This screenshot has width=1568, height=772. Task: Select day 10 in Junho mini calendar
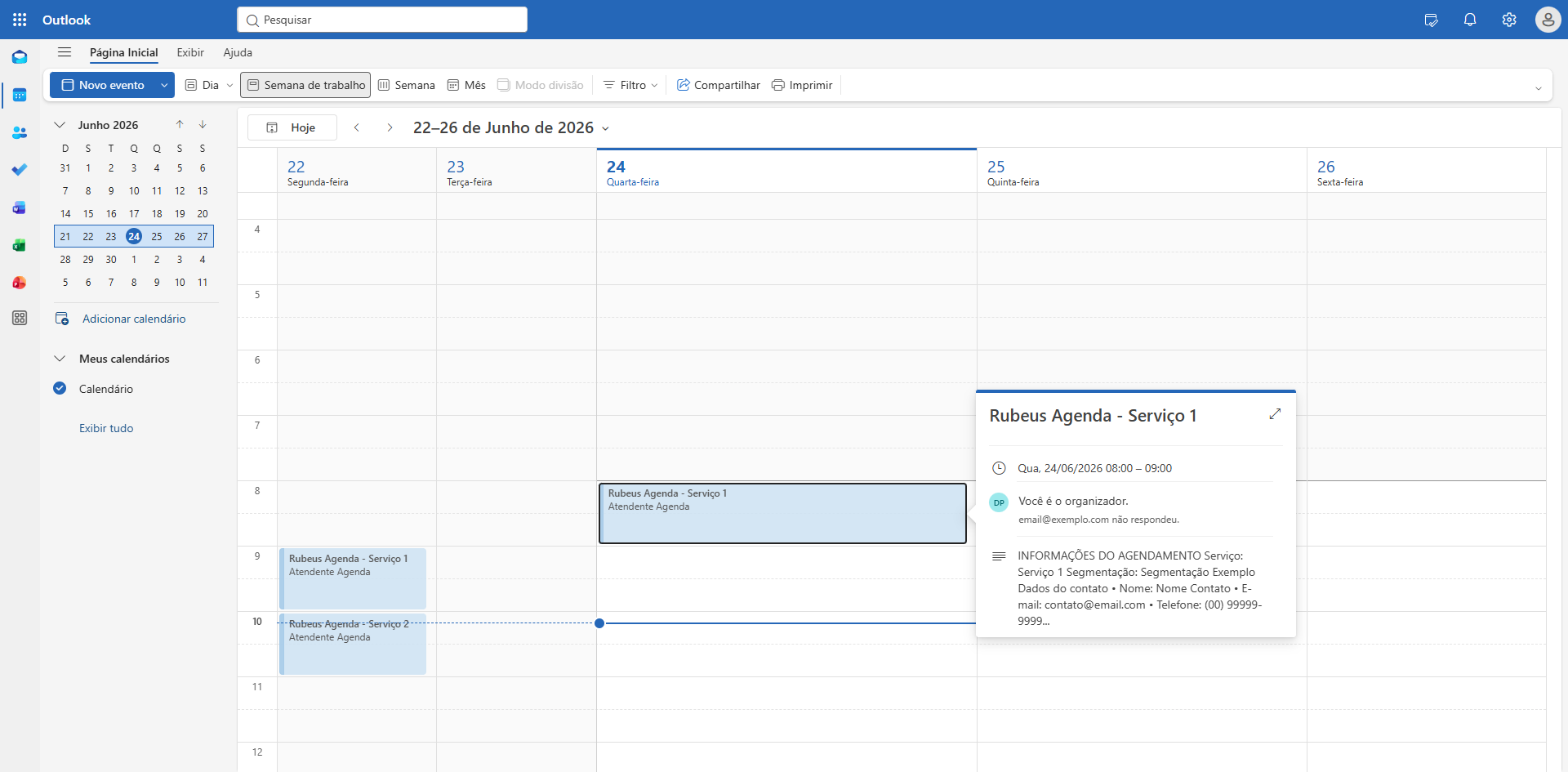point(134,190)
